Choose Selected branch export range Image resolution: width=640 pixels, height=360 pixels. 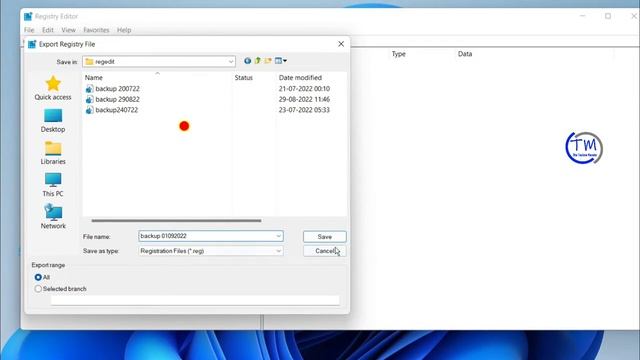coord(38,289)
